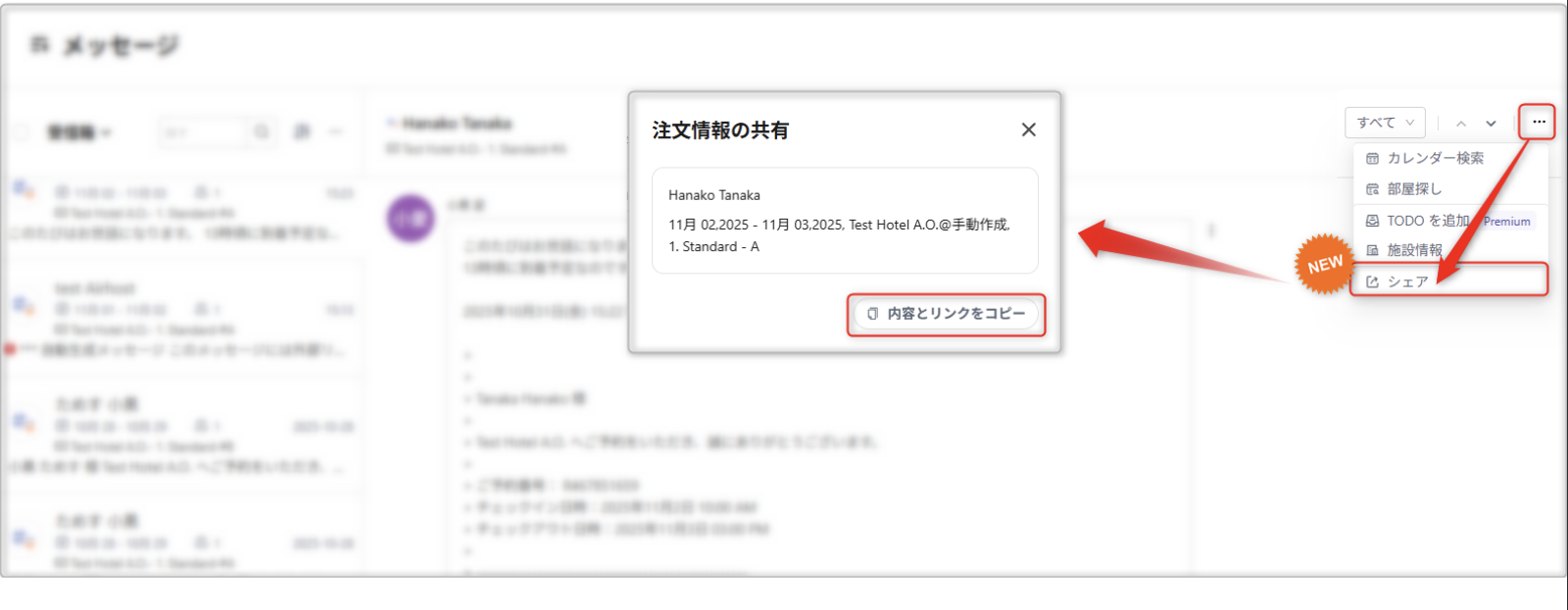Viewport: 1568px width, 610px height.
Task: Click the シェア menu item
Action: (x=1449, y=281)
